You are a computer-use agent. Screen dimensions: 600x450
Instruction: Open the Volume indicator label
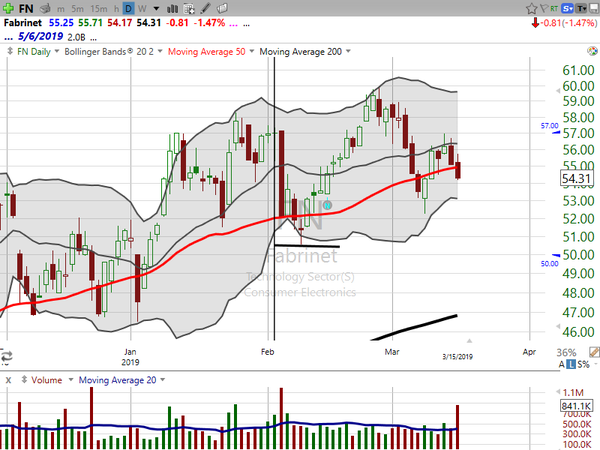(x=47, y=380)
